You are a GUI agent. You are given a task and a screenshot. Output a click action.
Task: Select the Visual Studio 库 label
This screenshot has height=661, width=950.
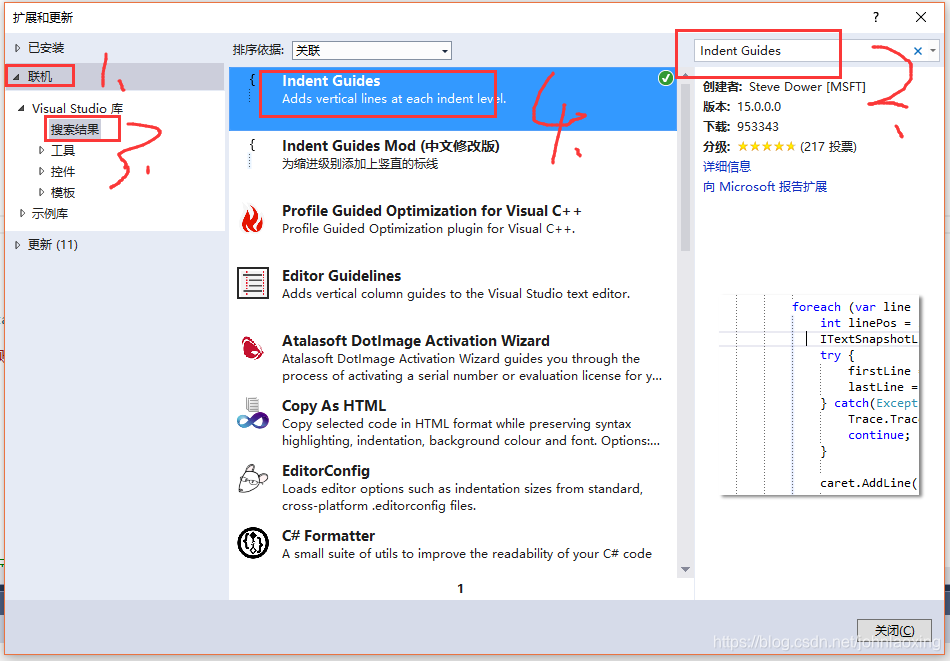tap(78, 108)
